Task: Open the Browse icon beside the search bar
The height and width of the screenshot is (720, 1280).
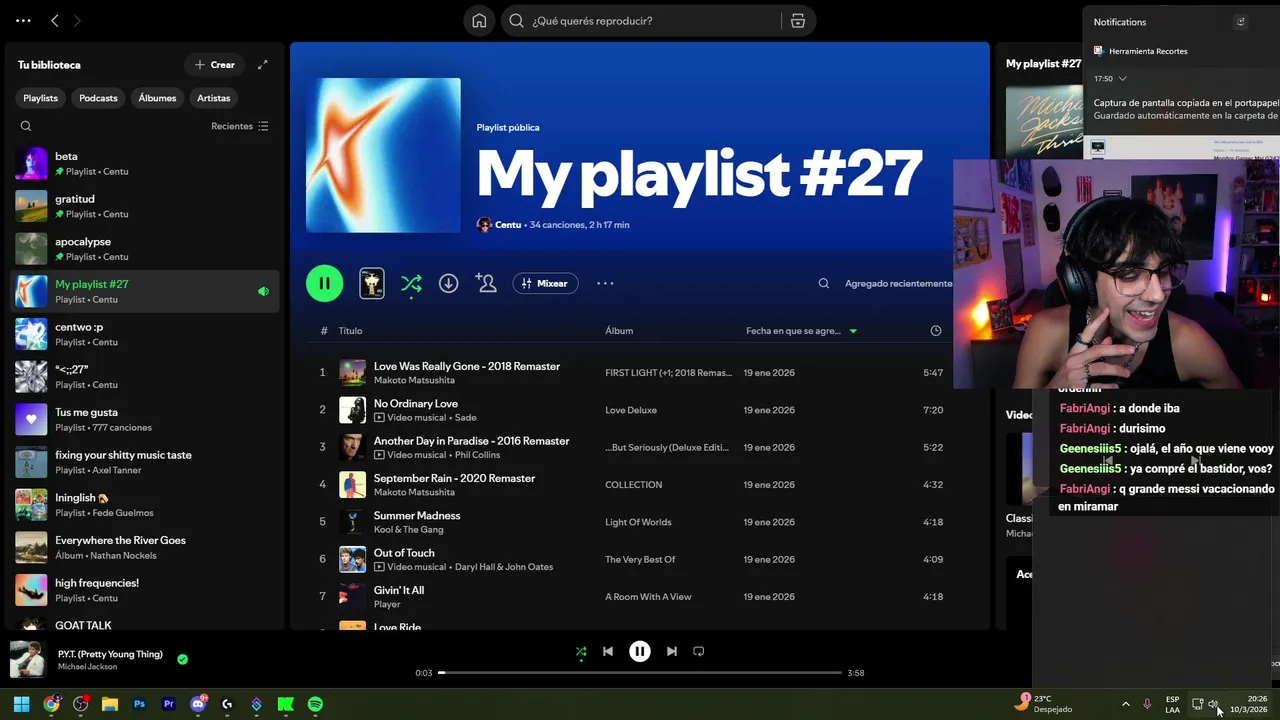Action: [x=798, y=21]
